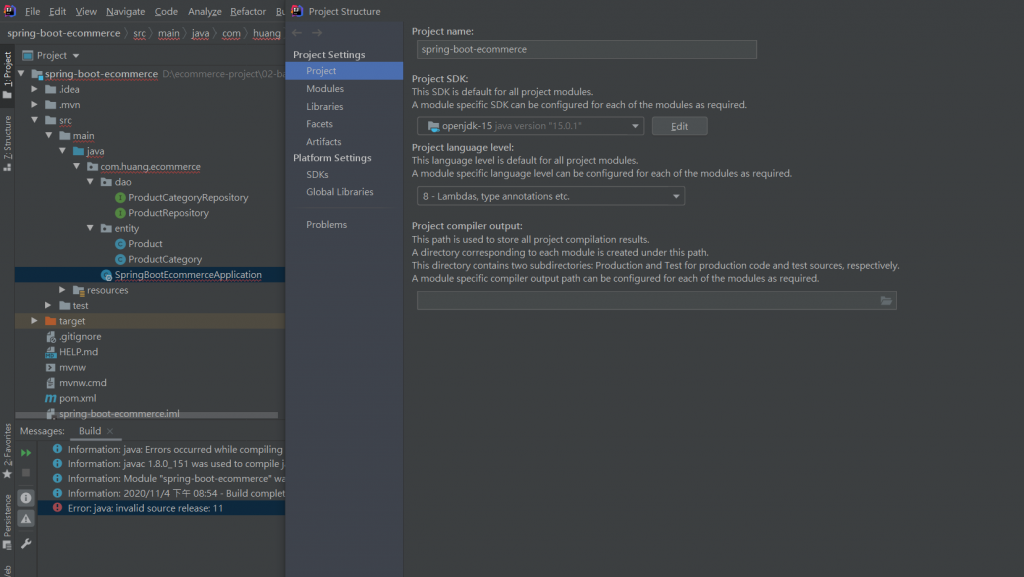Viewport: 1024px width, 577px height.
Task: Select the error invalid source release: 11
Action: pos(161,508)
